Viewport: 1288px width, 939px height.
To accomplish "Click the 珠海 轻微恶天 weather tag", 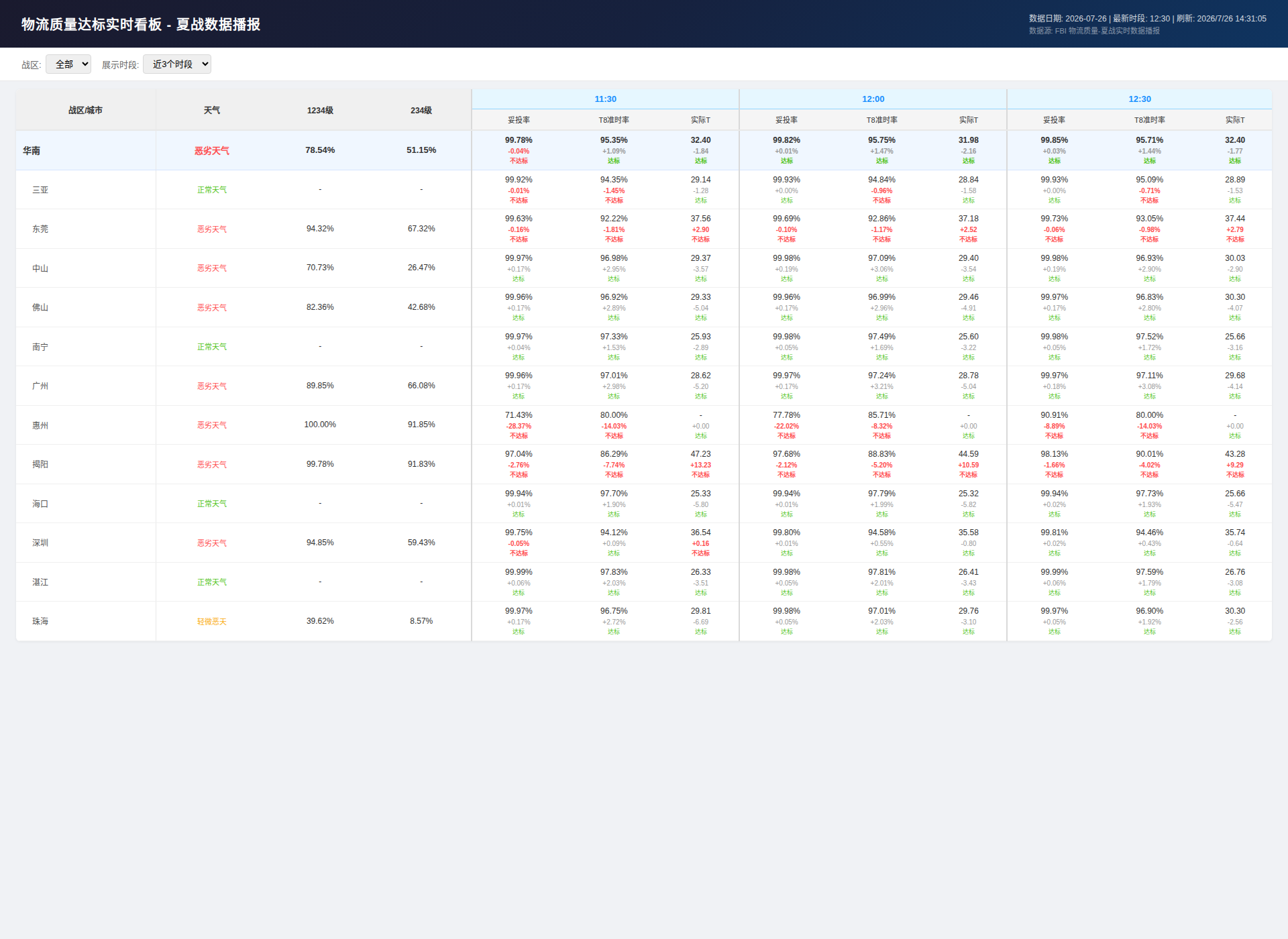I will pyautogui.click(x=212, y=622).
